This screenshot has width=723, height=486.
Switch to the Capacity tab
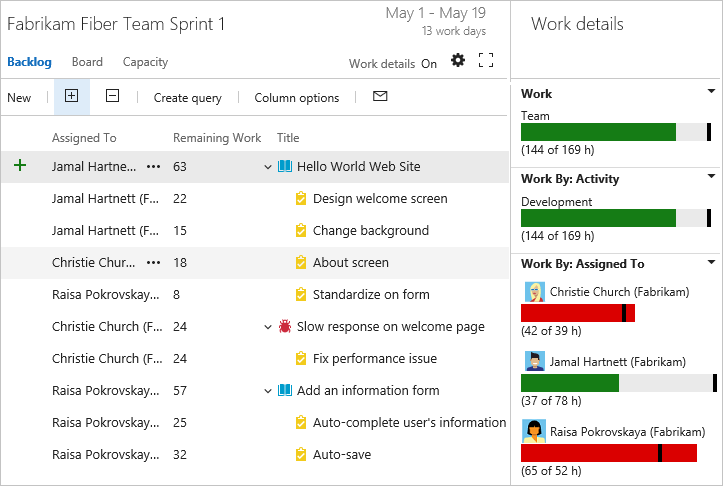[145, 62]
